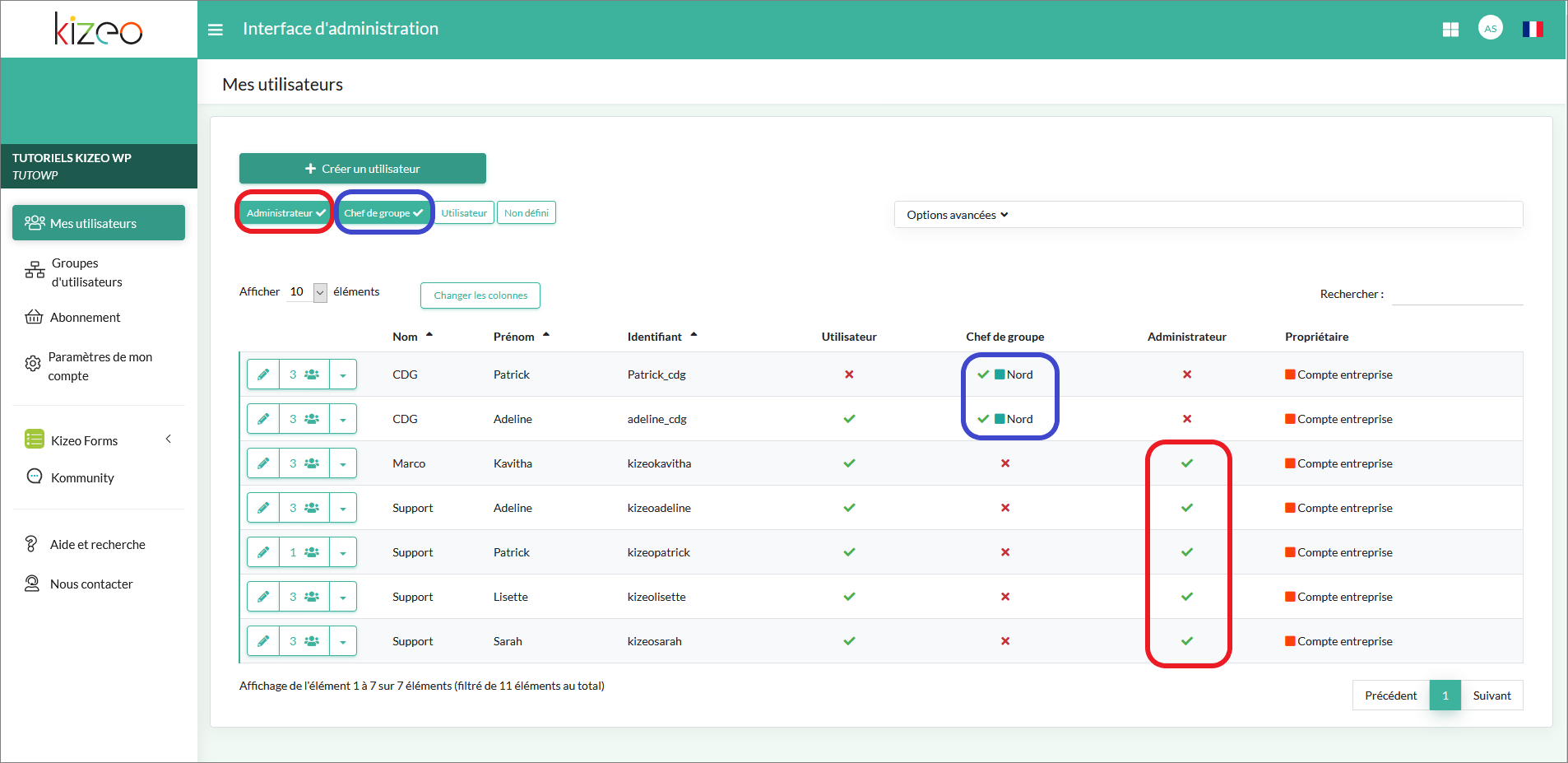Select page 1 in pagination
The image size is (1568, 763).
tap(1445, 696)
